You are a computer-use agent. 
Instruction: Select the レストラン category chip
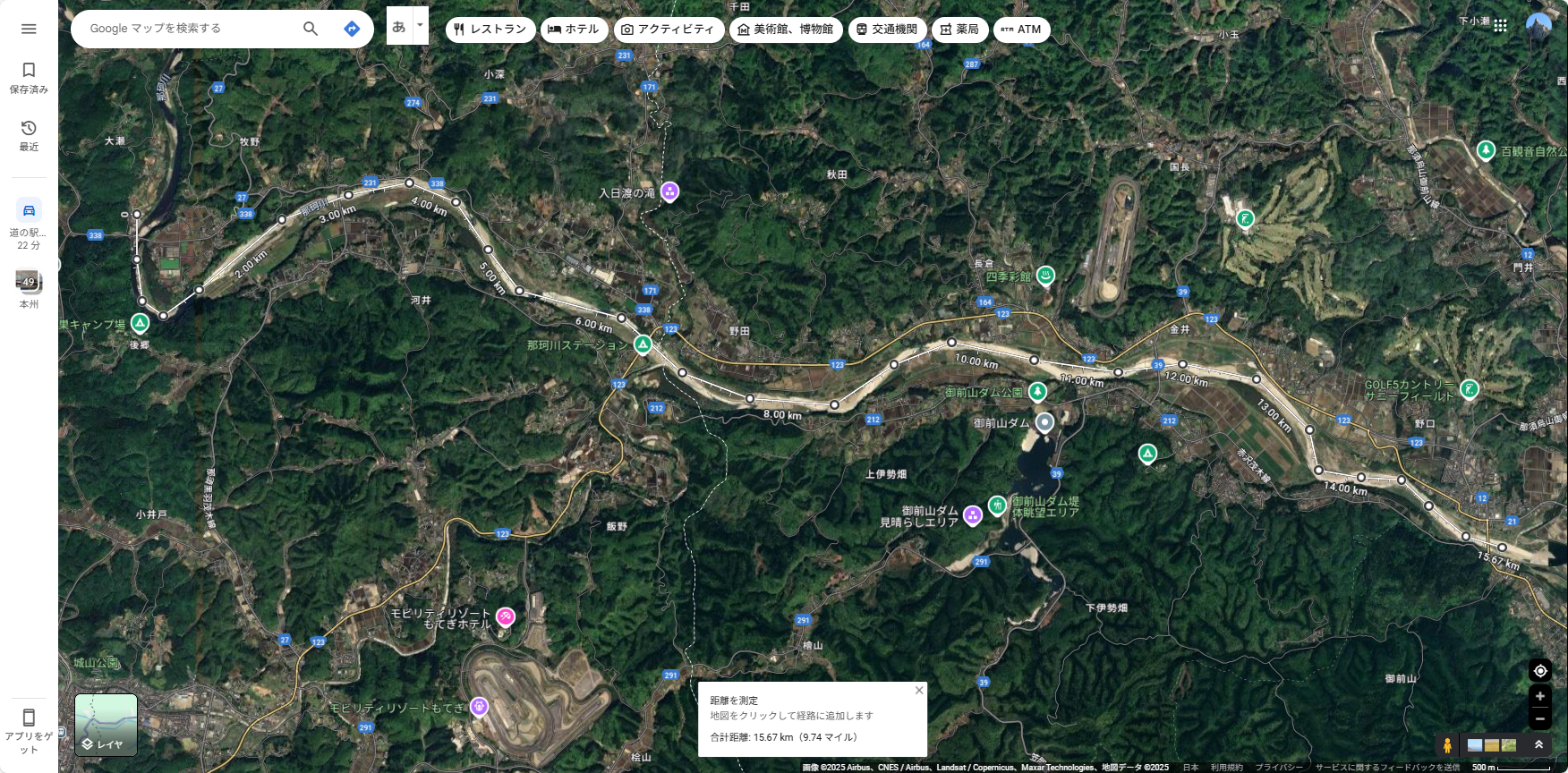(x=490, y=30)
